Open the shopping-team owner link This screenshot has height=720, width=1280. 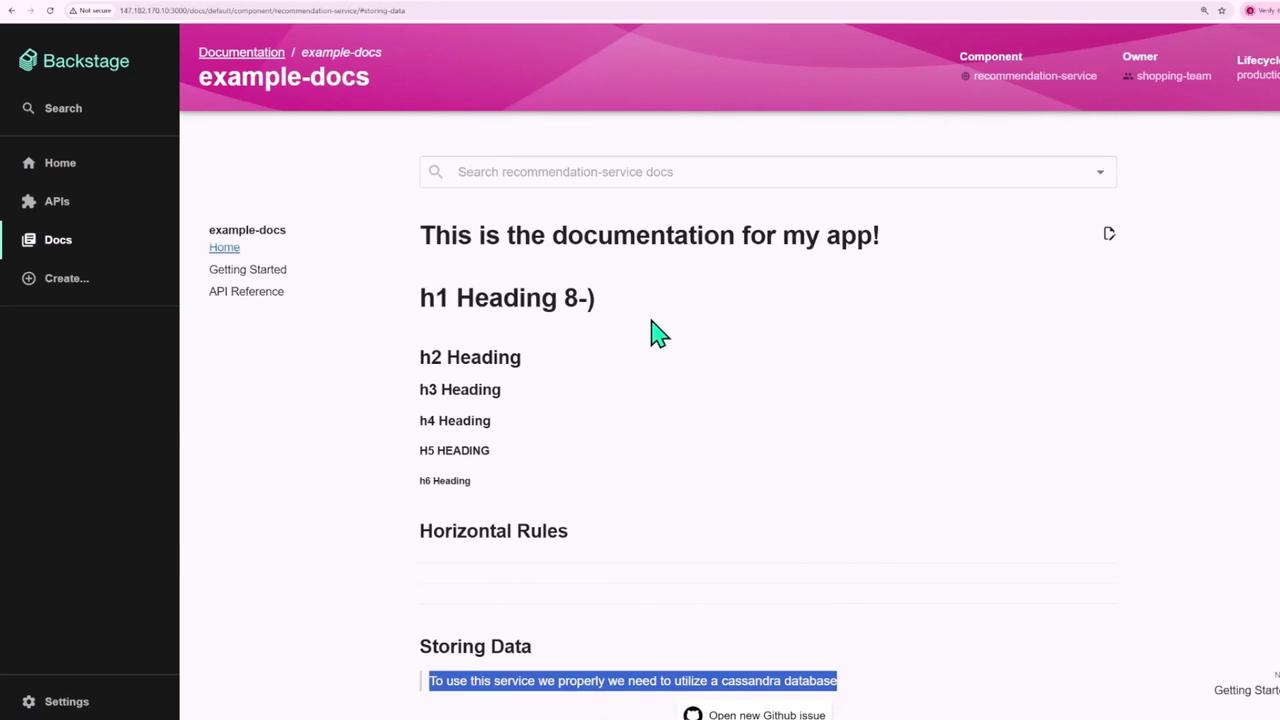(1173, 76)
